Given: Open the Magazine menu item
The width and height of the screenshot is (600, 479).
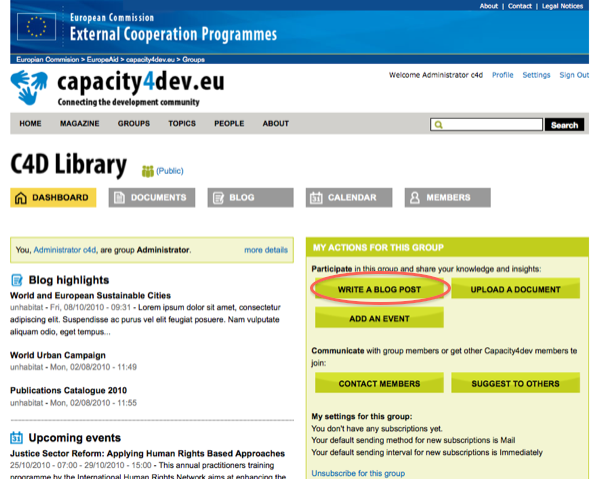Looking at the screenshot, I should coord(79,124).
